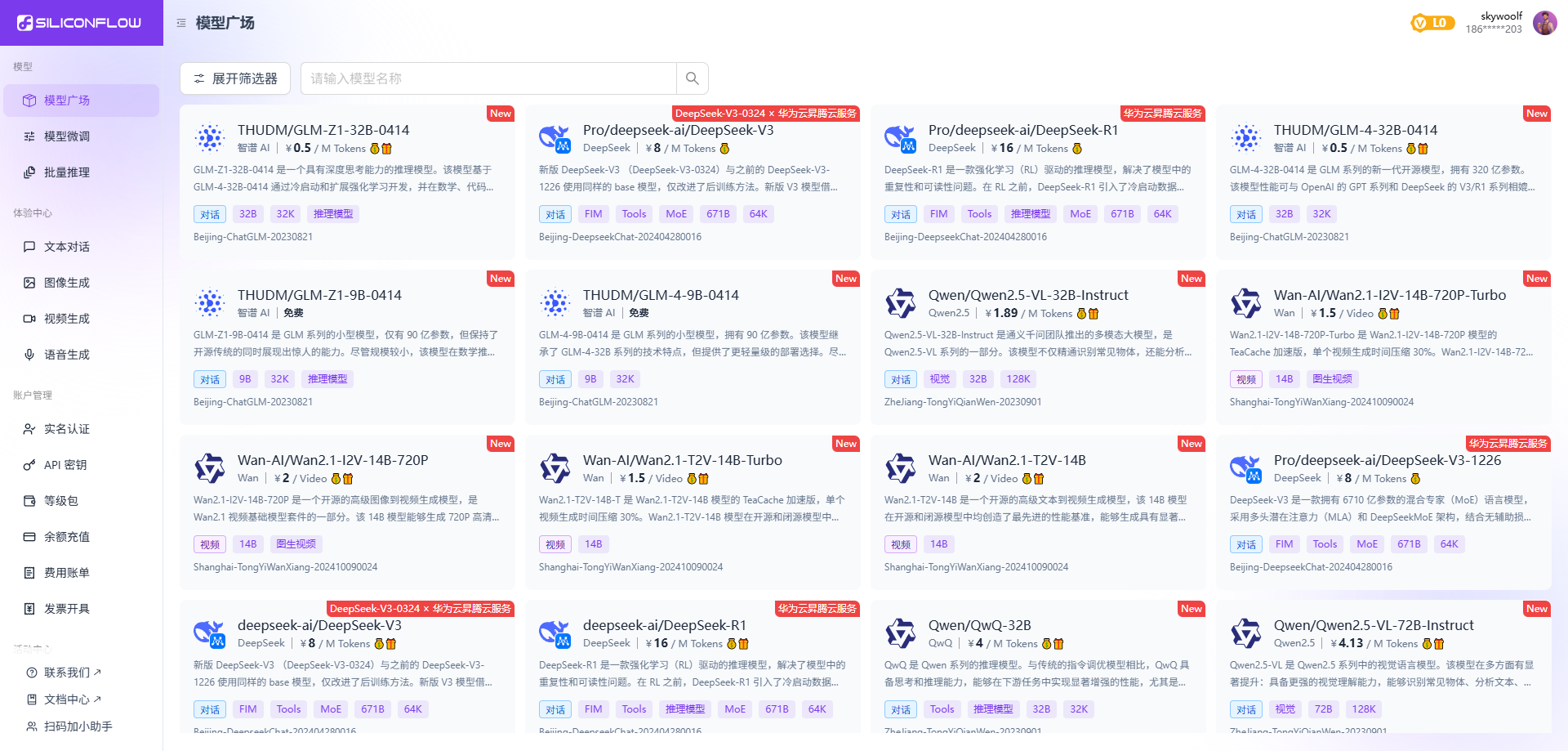1568x751 pixels.
Task: Open 文本对话 in the experience center
Action: [x=67, y=247]
